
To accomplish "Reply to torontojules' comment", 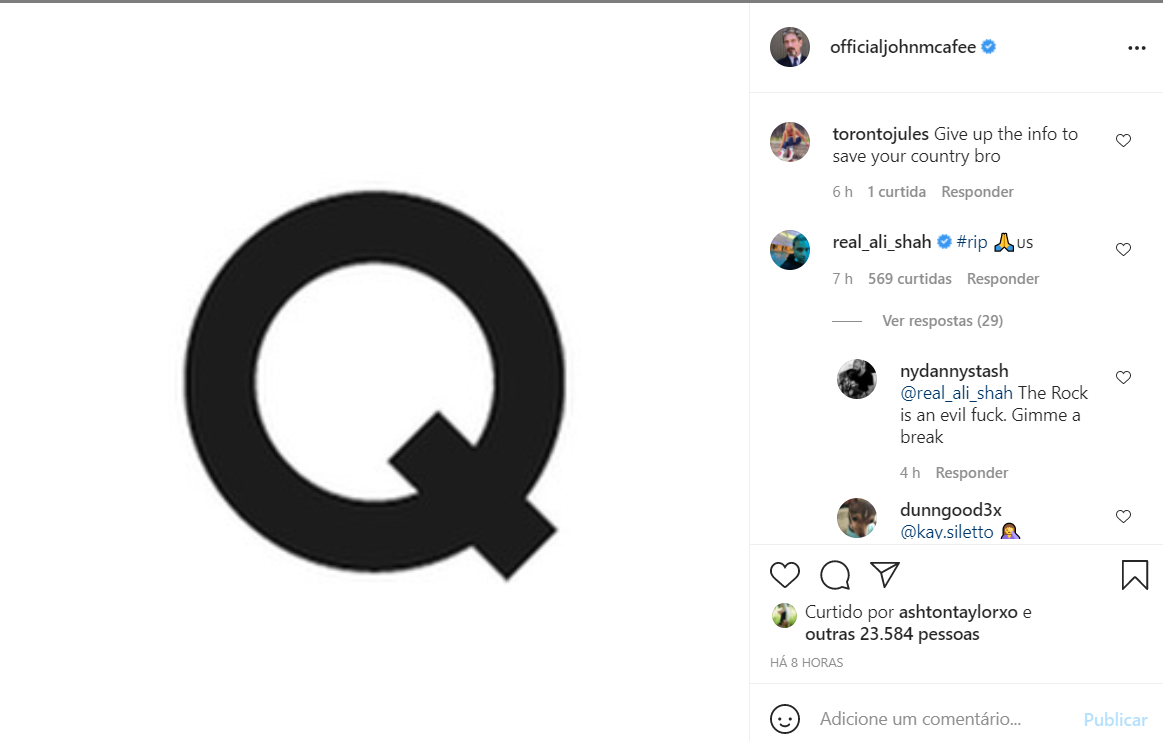I will coord(977,192).
